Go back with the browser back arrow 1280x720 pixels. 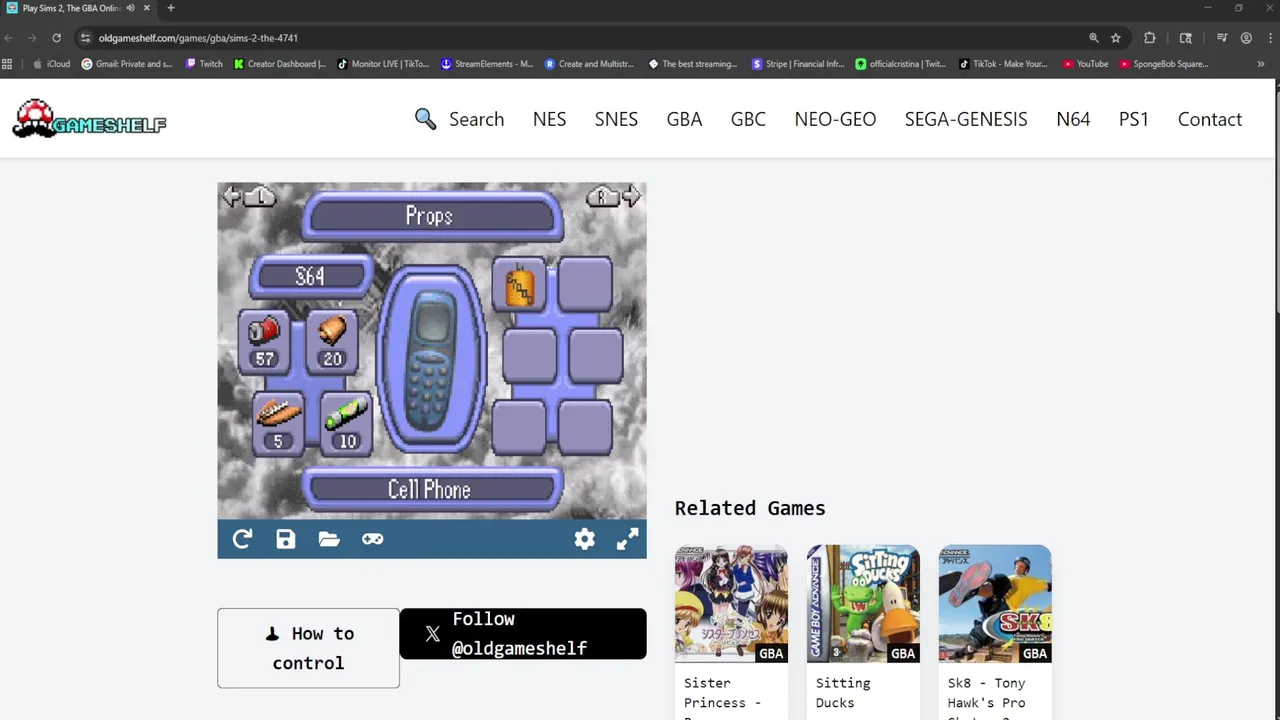[9, 38]
